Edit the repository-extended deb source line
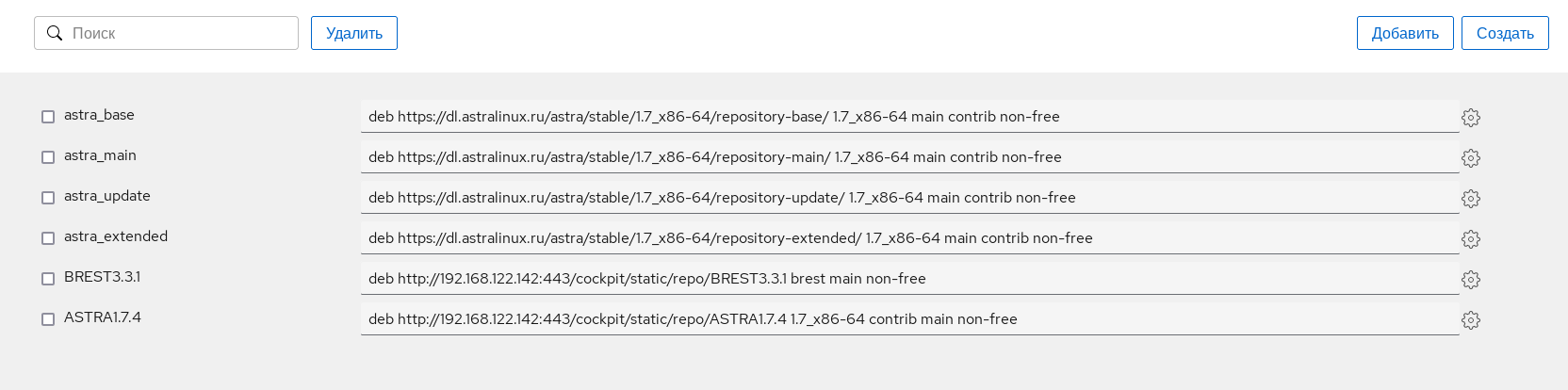The height and width of the screenshot is (390, 1568). click(x=908, y=238)
